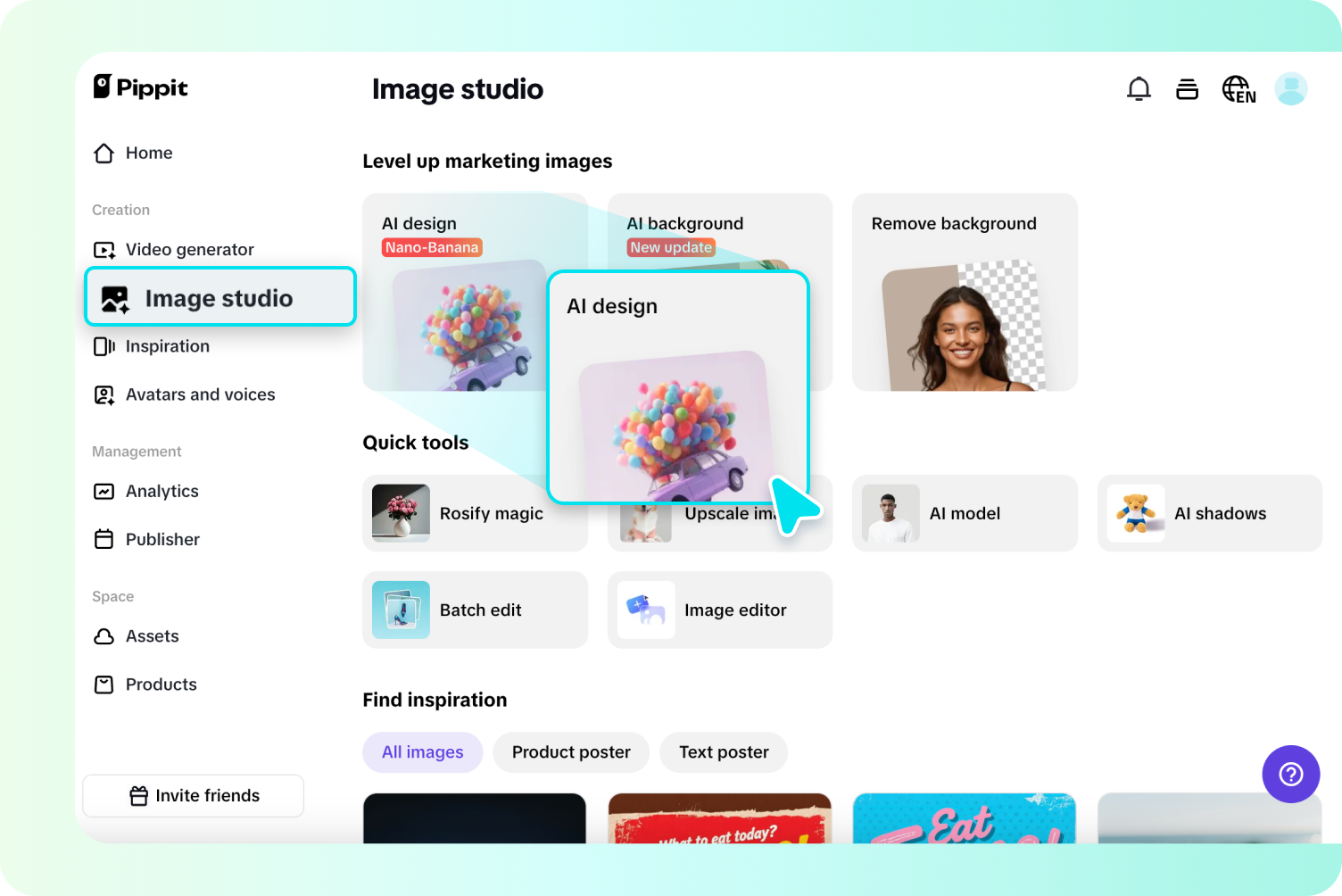Open the Batch edit quick tool
This screenshot has height=896, width=1342.
(475, 610)
